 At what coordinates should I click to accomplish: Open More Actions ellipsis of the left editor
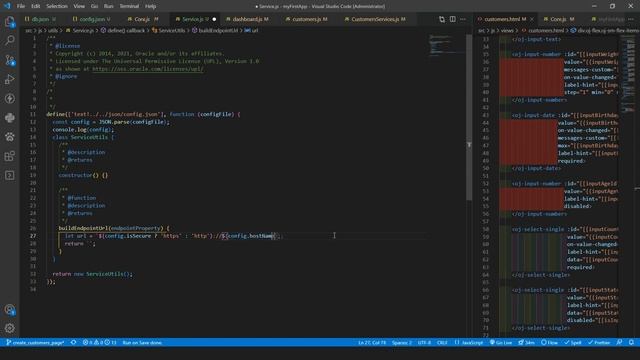click(463, 19)
